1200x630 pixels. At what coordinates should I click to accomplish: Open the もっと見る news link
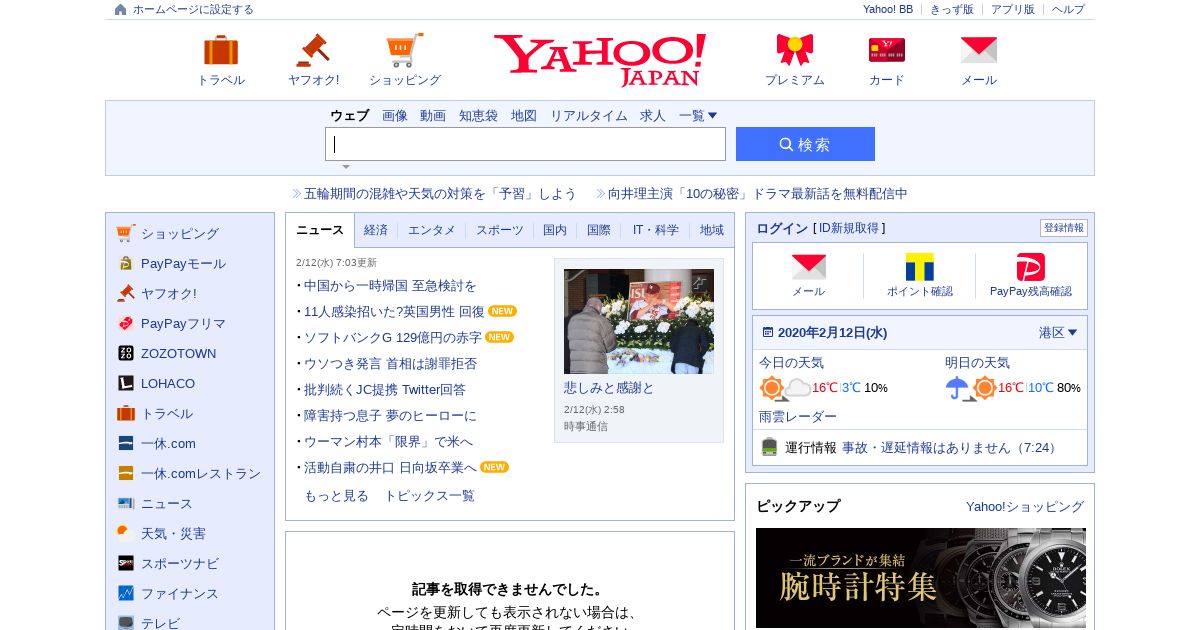[336, 495]
